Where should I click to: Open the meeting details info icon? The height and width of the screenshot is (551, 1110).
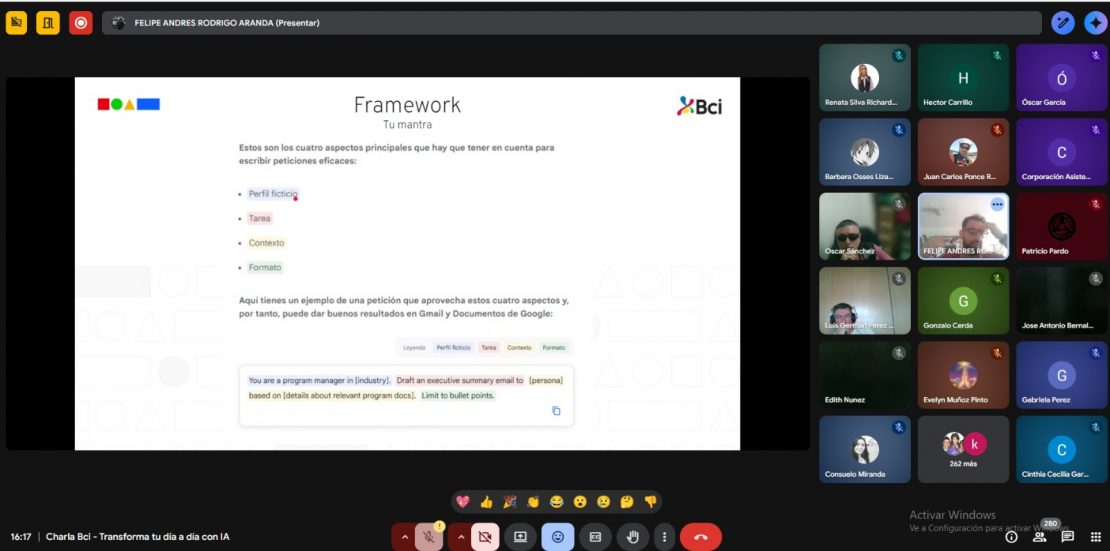click(x=1011, y=537)
